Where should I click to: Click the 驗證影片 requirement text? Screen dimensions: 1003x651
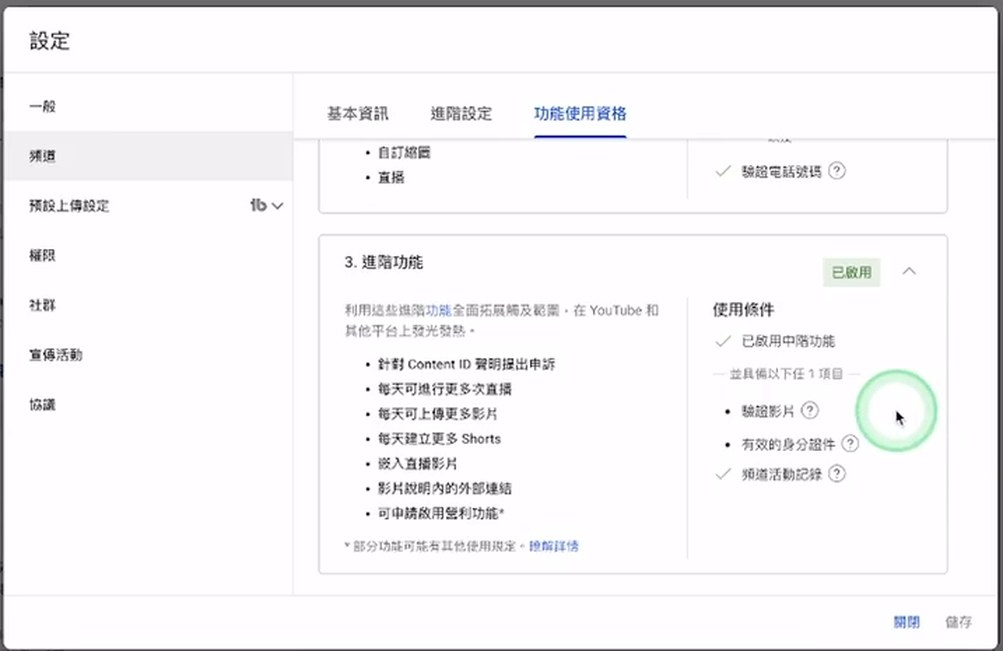tap(768, 411)
